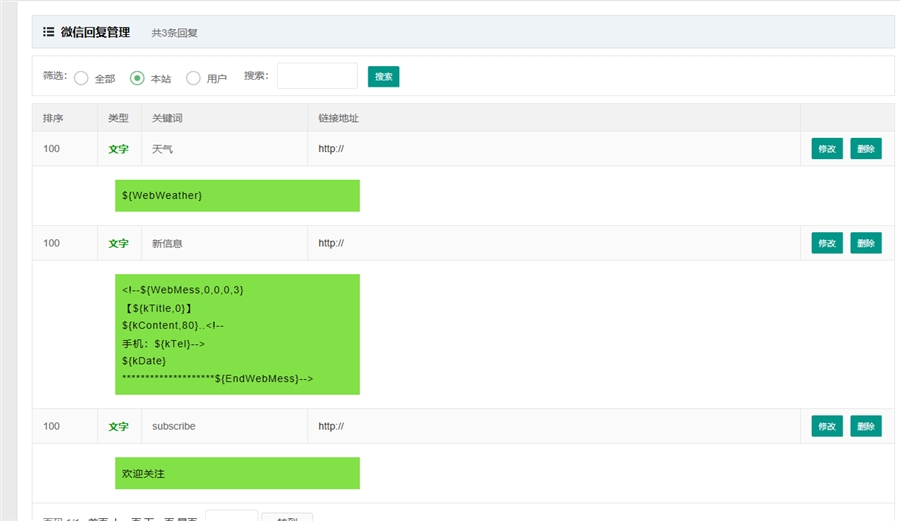Click the green WebMess template block
Image resolution: width=900 pixels, height=521 pixels.
237,334
